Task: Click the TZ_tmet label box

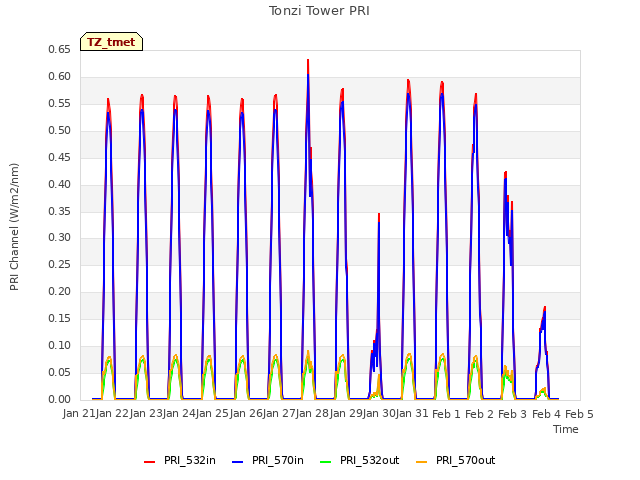Action: point(111,42)
